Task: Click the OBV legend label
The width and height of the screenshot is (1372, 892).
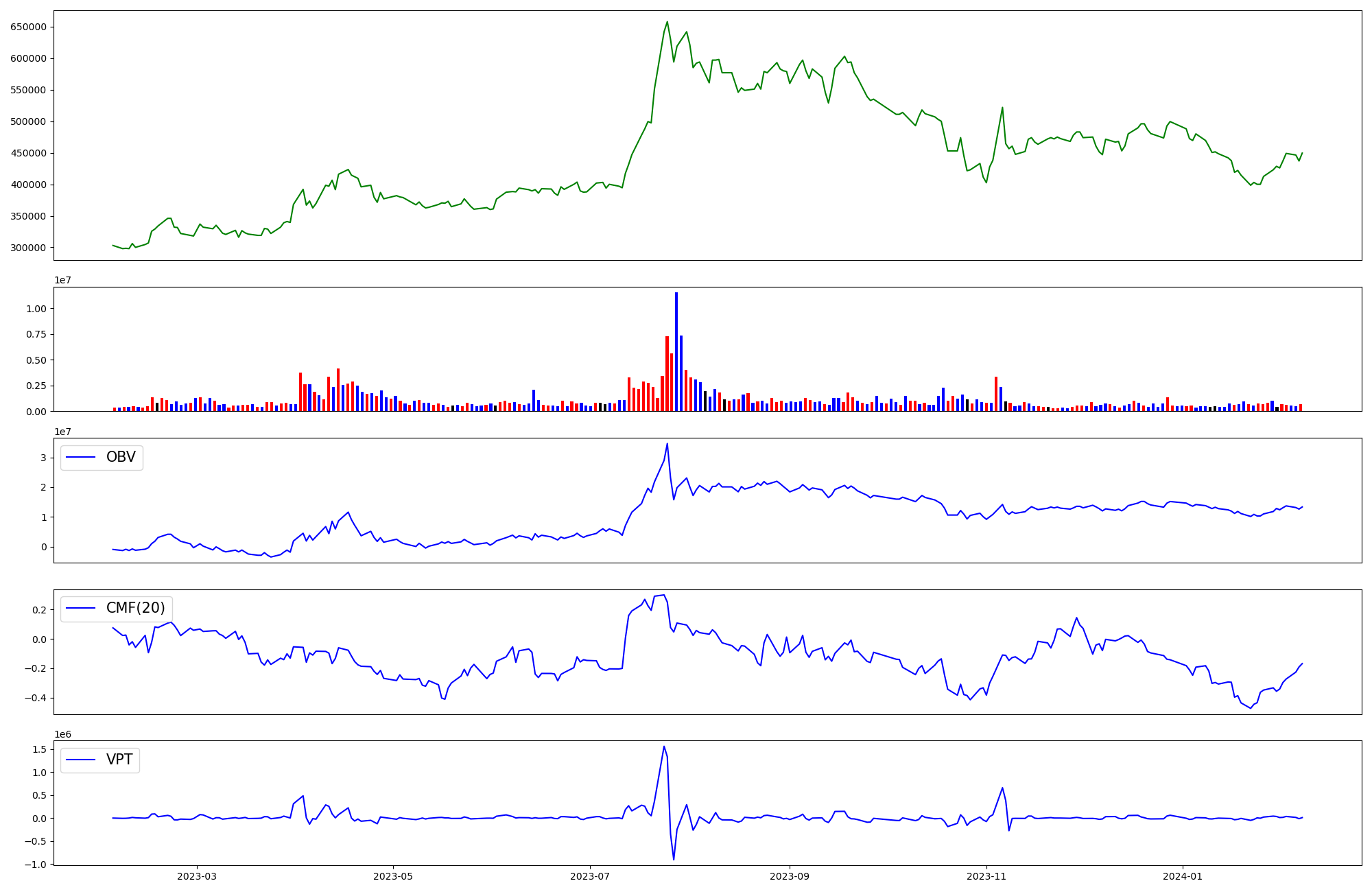Action: pyautogui.click(x=121, y=457)
